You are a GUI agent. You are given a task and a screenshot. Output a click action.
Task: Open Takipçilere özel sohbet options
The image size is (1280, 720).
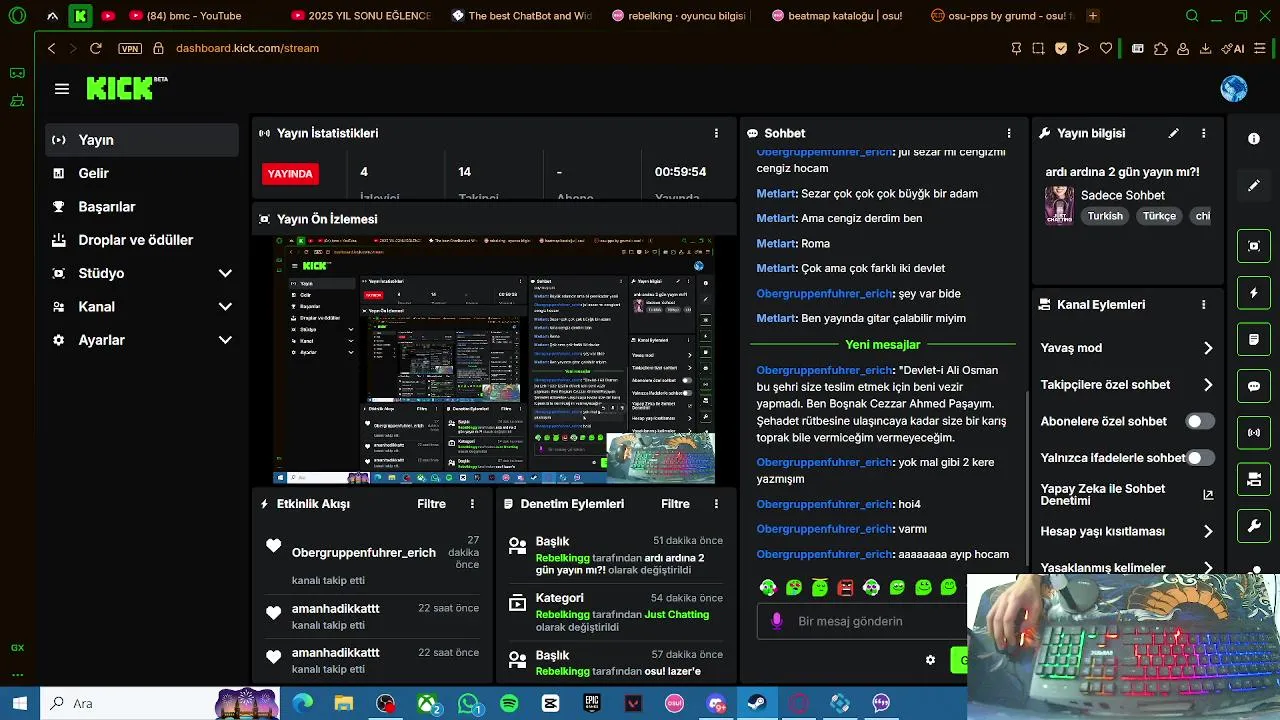(1126, 385)
